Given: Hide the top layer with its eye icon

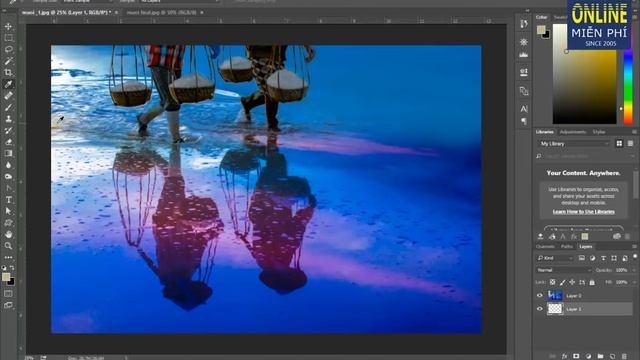Looking at the screenshot, I should (x=540, y=296).
